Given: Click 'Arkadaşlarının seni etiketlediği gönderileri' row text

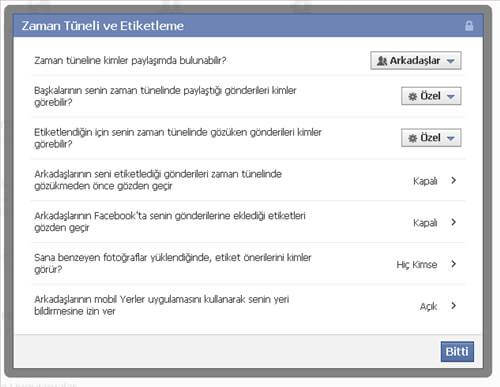Looking at the screenshot, I should (x=158, y=180).
